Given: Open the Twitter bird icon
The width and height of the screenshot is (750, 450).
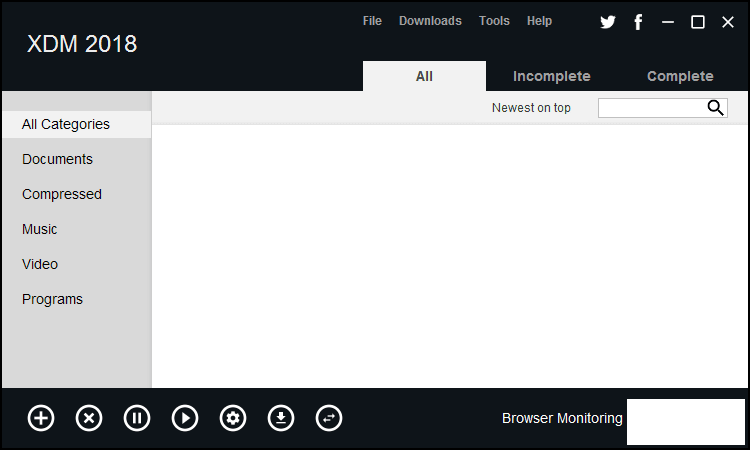Looking at the screenshot, I should [x=608, y=22].
